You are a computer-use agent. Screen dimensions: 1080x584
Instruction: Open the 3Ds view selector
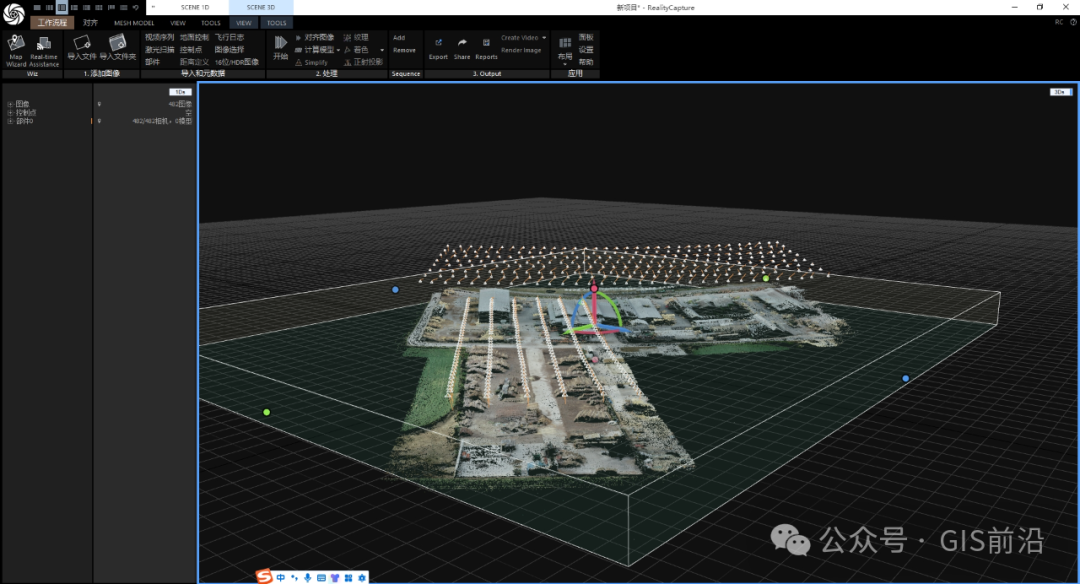point(1059,92)
